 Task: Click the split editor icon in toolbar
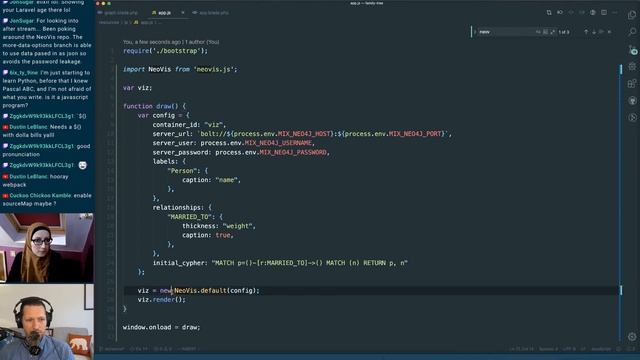604,13
